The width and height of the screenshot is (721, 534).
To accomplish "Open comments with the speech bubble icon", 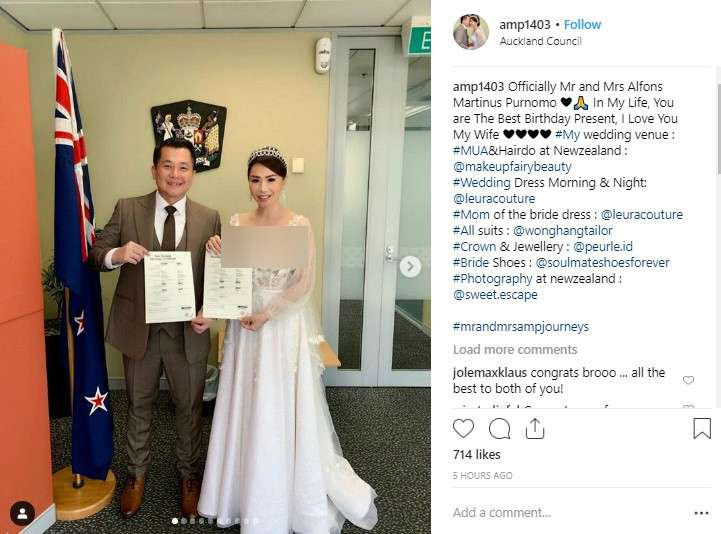I will pos(499,429).
